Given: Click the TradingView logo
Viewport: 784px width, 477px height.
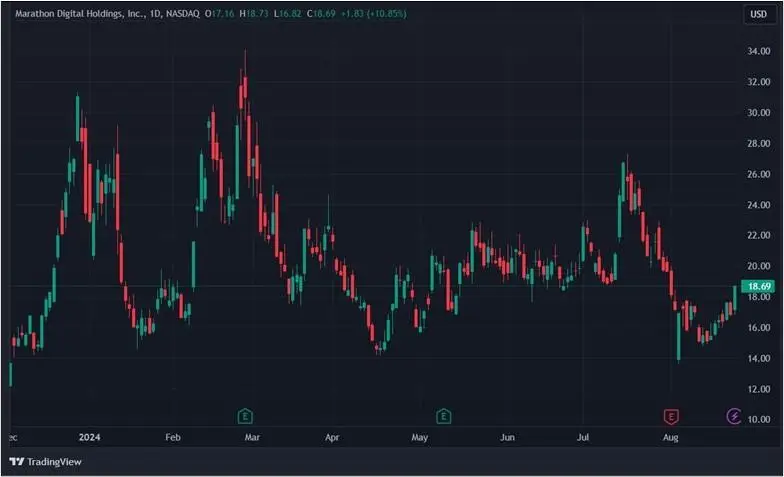Looking at the screenshot, I should (x=45, y=461).
